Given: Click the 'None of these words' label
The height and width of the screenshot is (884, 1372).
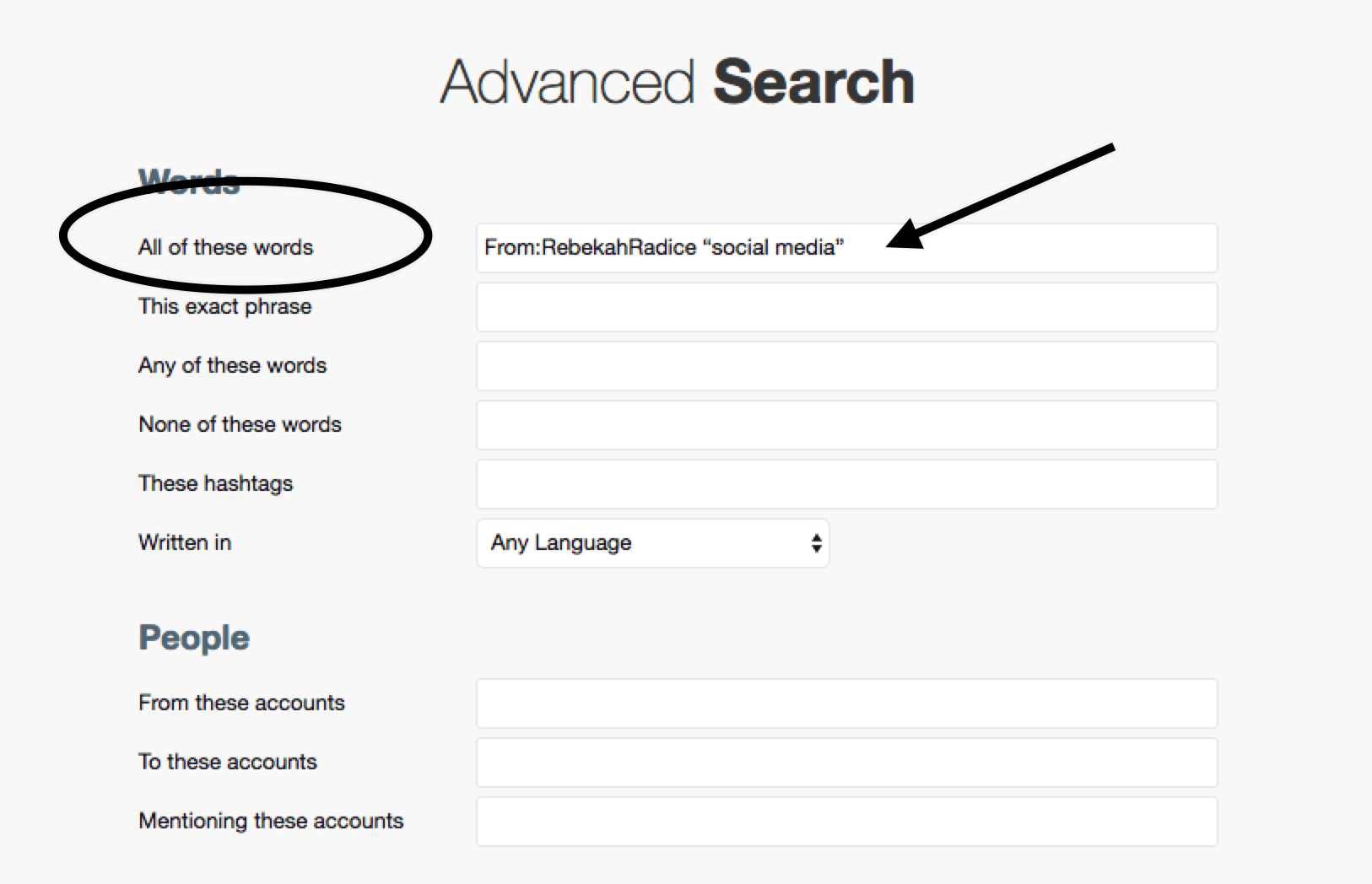Looking at the screenshot, I should 240,424.
